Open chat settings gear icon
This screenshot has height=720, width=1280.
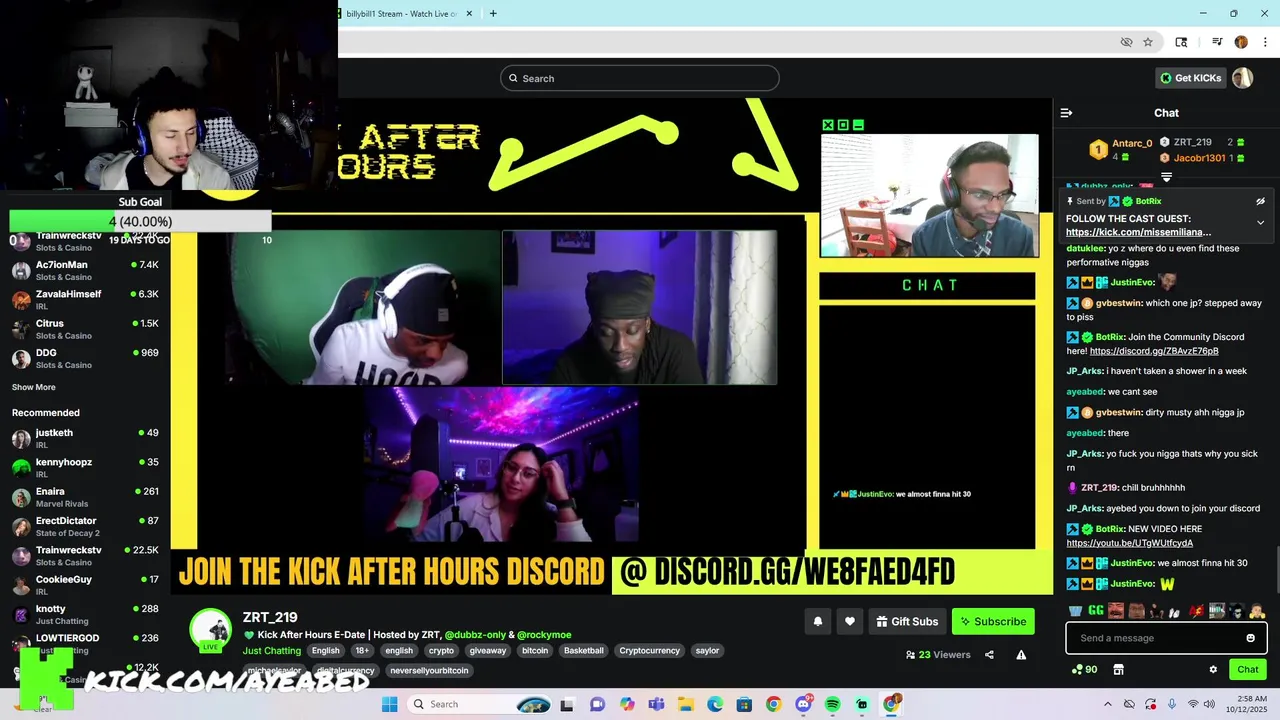[1213, 669]
